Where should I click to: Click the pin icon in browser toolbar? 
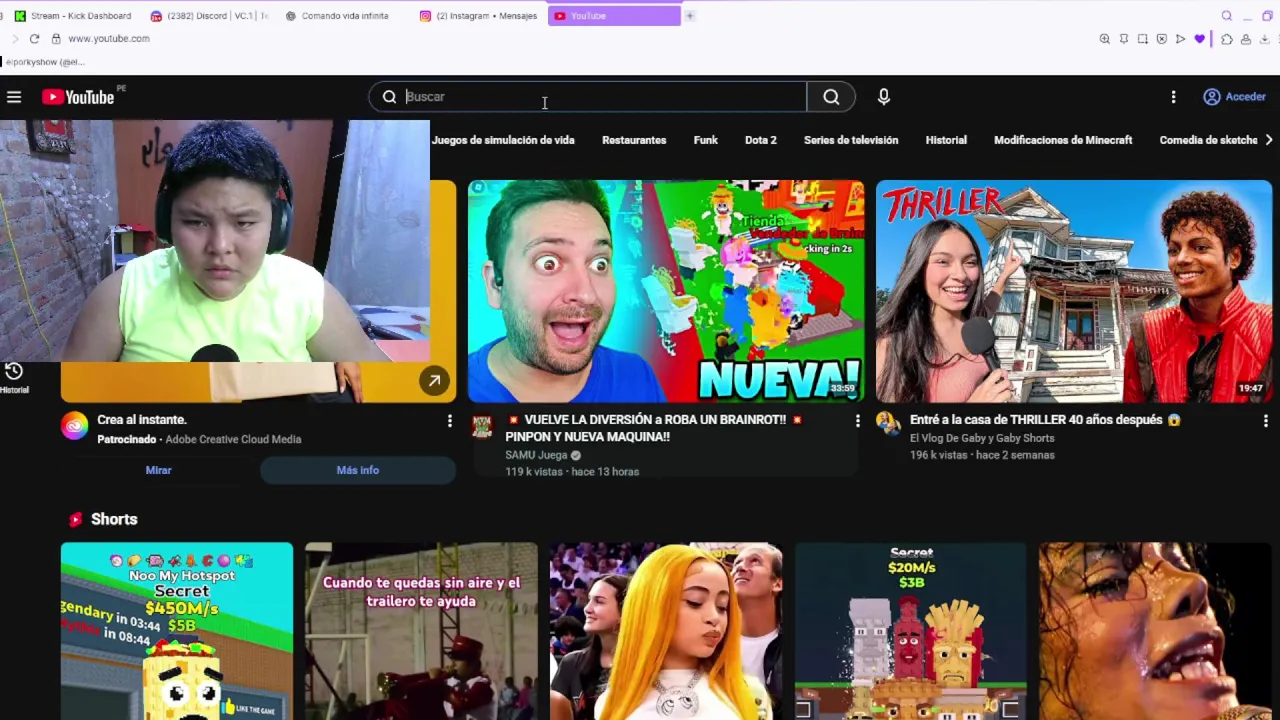(x=1124, y=39)
